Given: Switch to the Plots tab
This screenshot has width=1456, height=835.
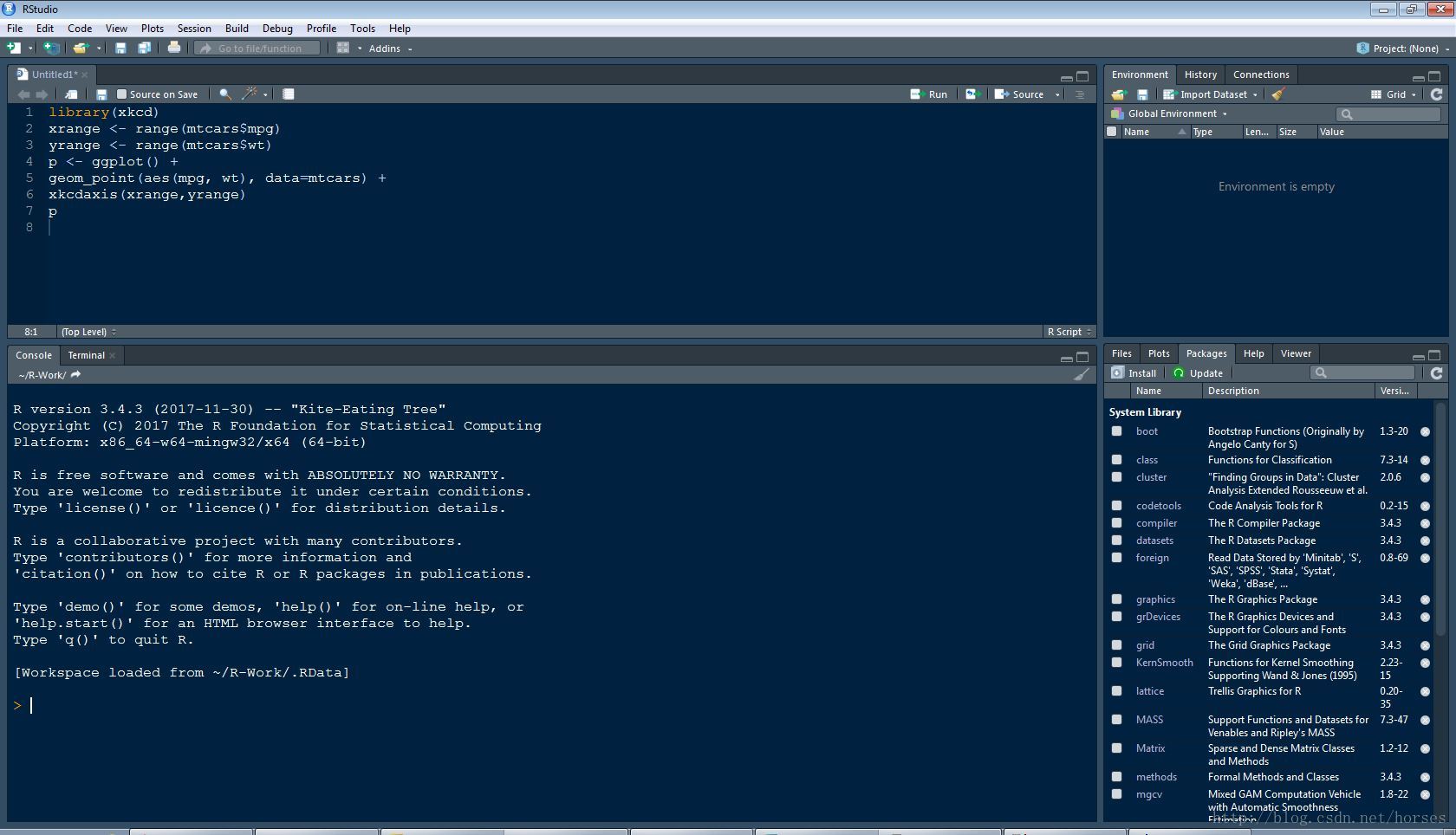Looking at the screenshot, I should pos(1159,353).
